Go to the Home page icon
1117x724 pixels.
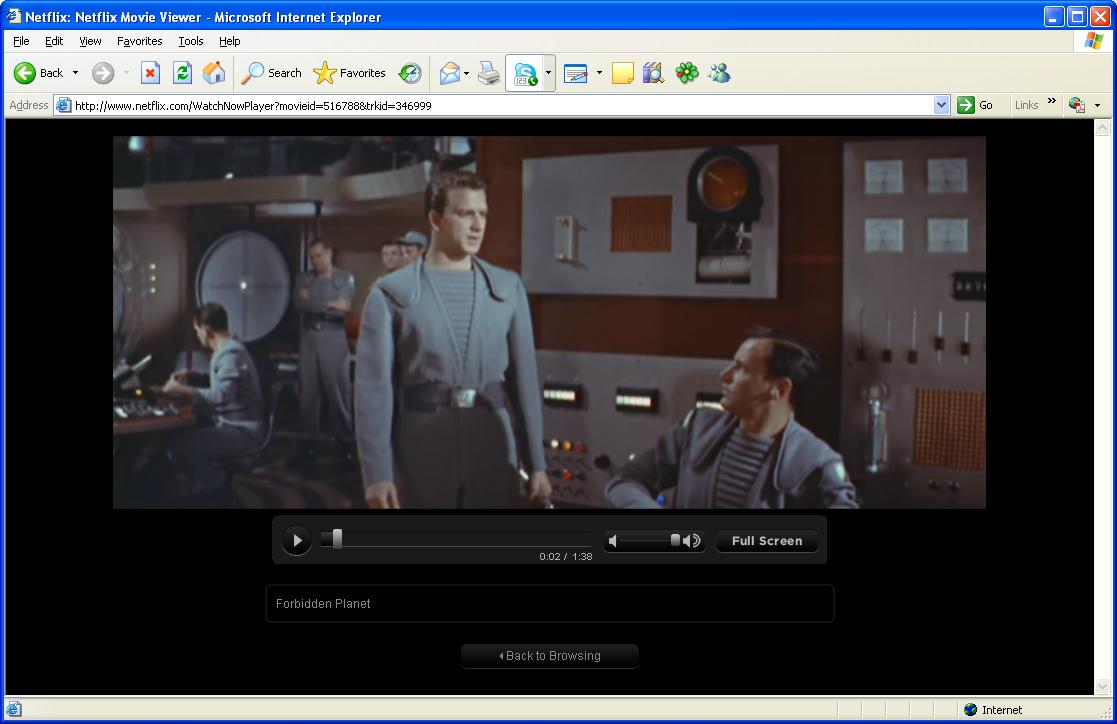214,73
